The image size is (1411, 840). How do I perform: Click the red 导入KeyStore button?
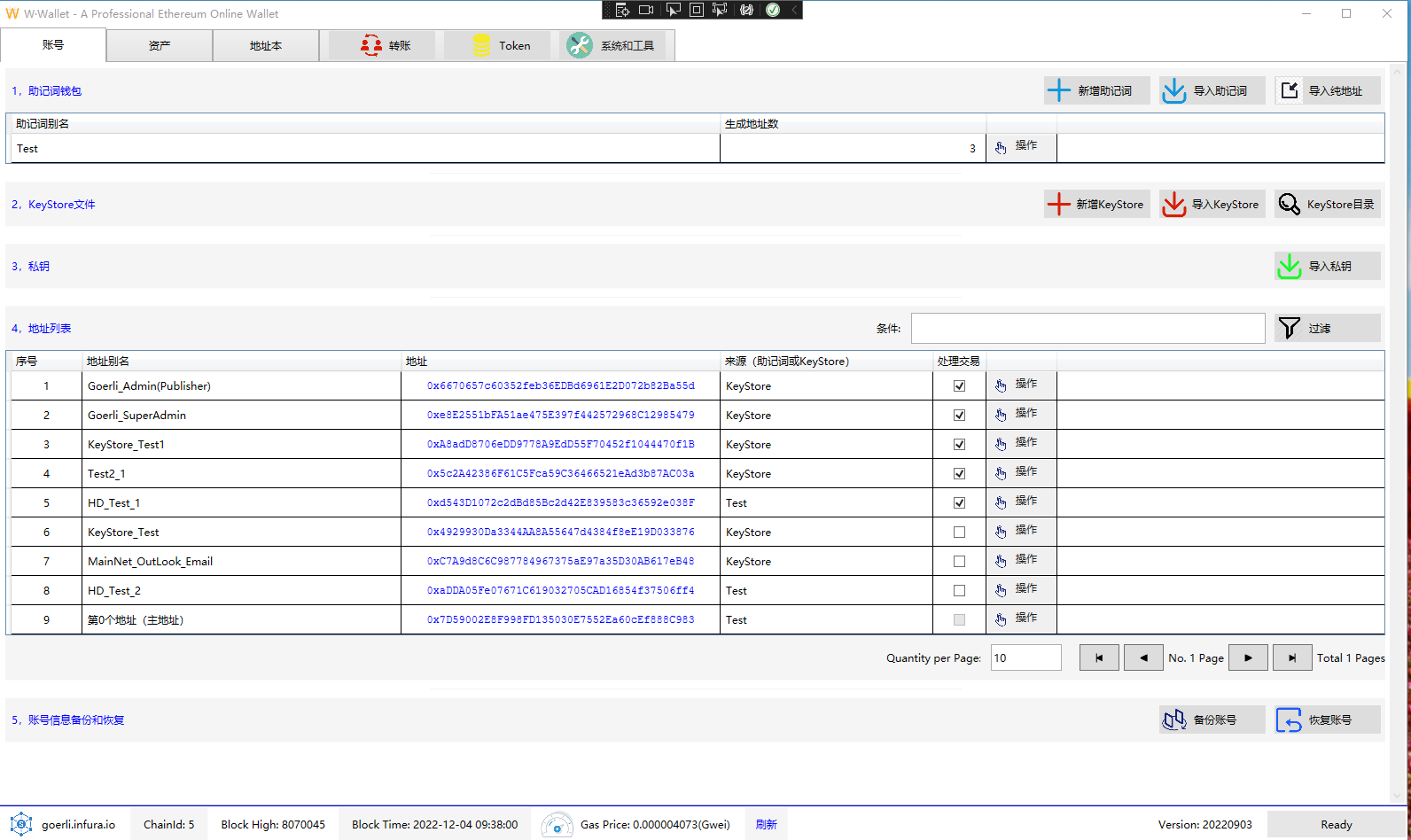[1212, 204]
